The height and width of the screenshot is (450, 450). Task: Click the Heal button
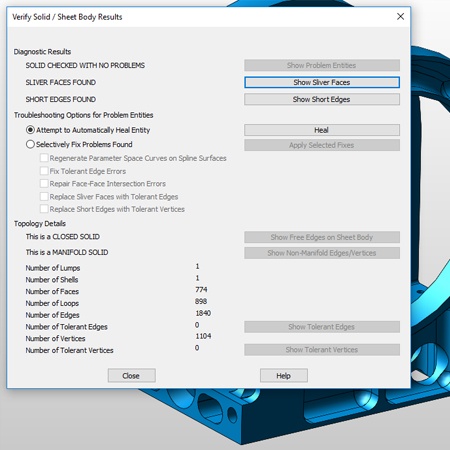pos(322,130)
